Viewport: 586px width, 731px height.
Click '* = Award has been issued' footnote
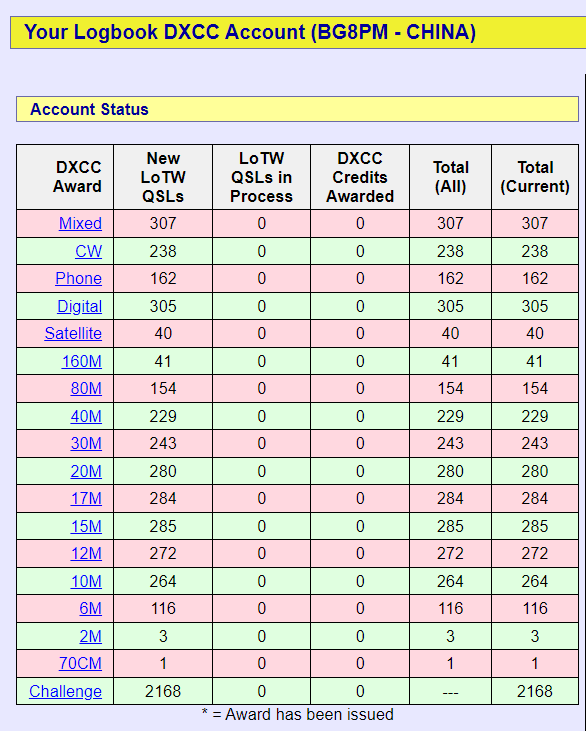298,715
